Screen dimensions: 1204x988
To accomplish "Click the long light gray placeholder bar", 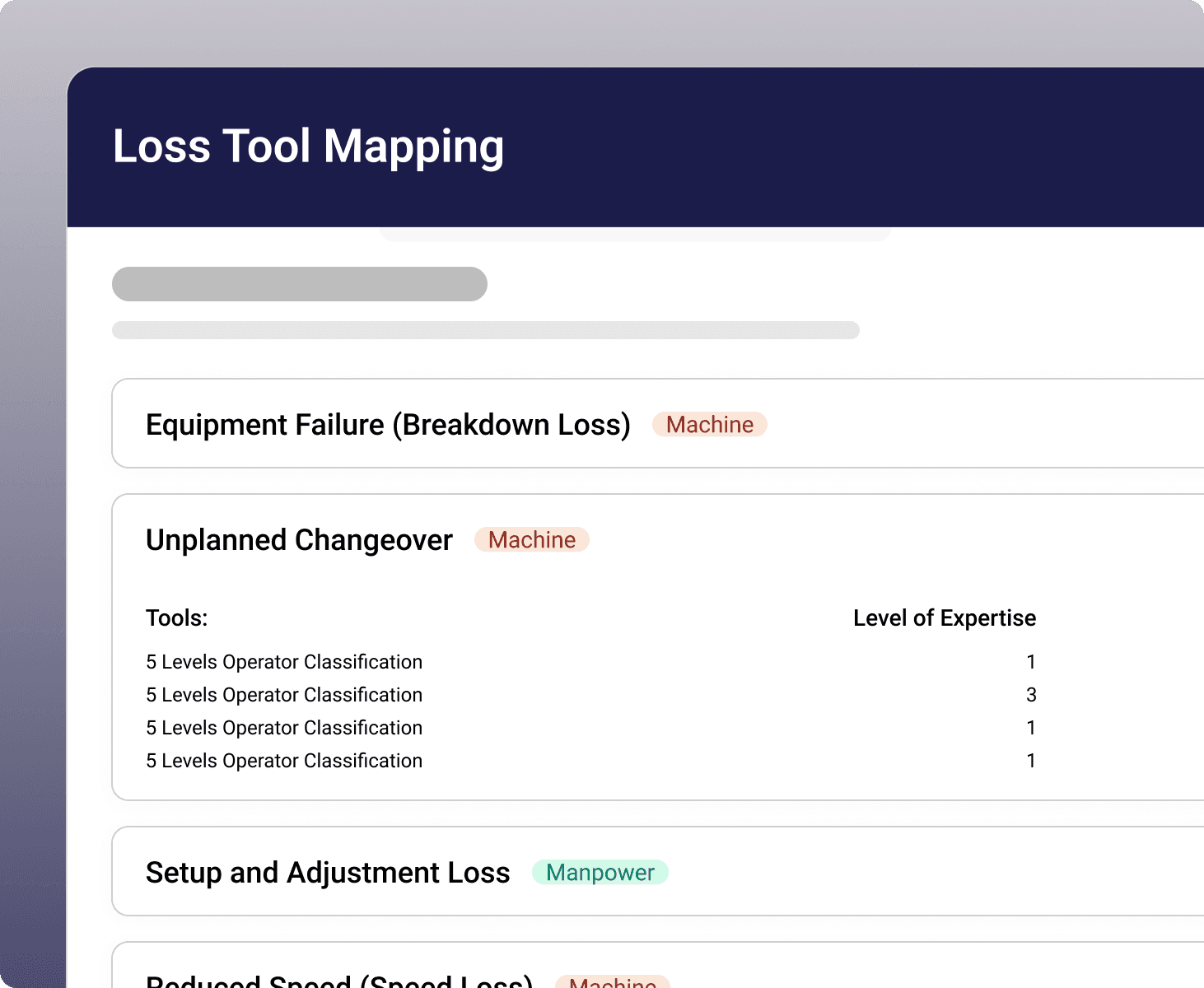I will pyautogui.click(x=486, y=330).
